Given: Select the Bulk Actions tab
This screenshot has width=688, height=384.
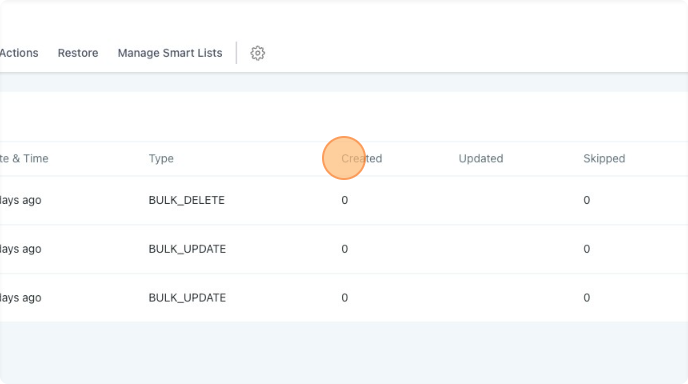Looking at the screenshot, I should pos(19,53).
